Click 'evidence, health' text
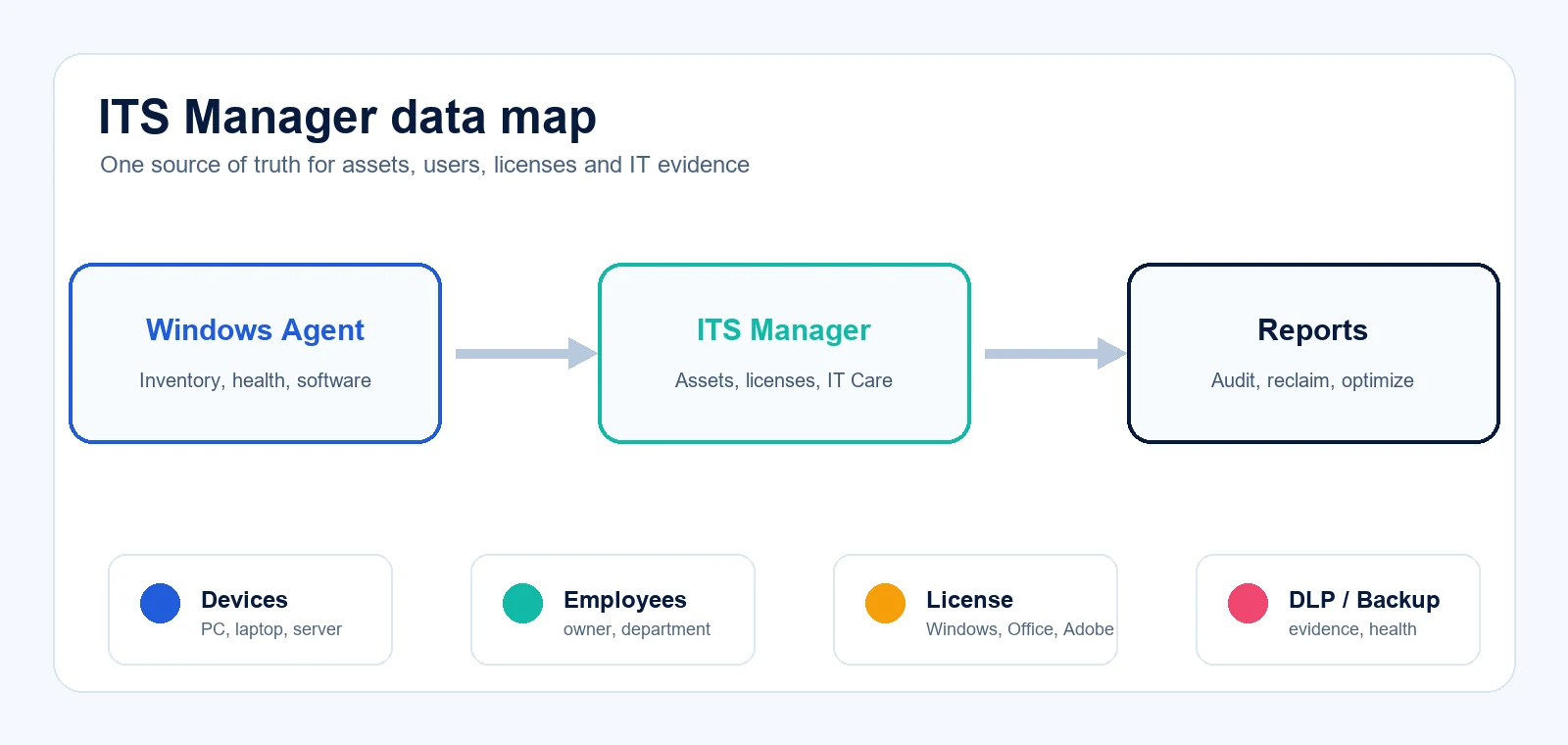Viewport: 1568px width, 745px height. (x=1352, y=629)
